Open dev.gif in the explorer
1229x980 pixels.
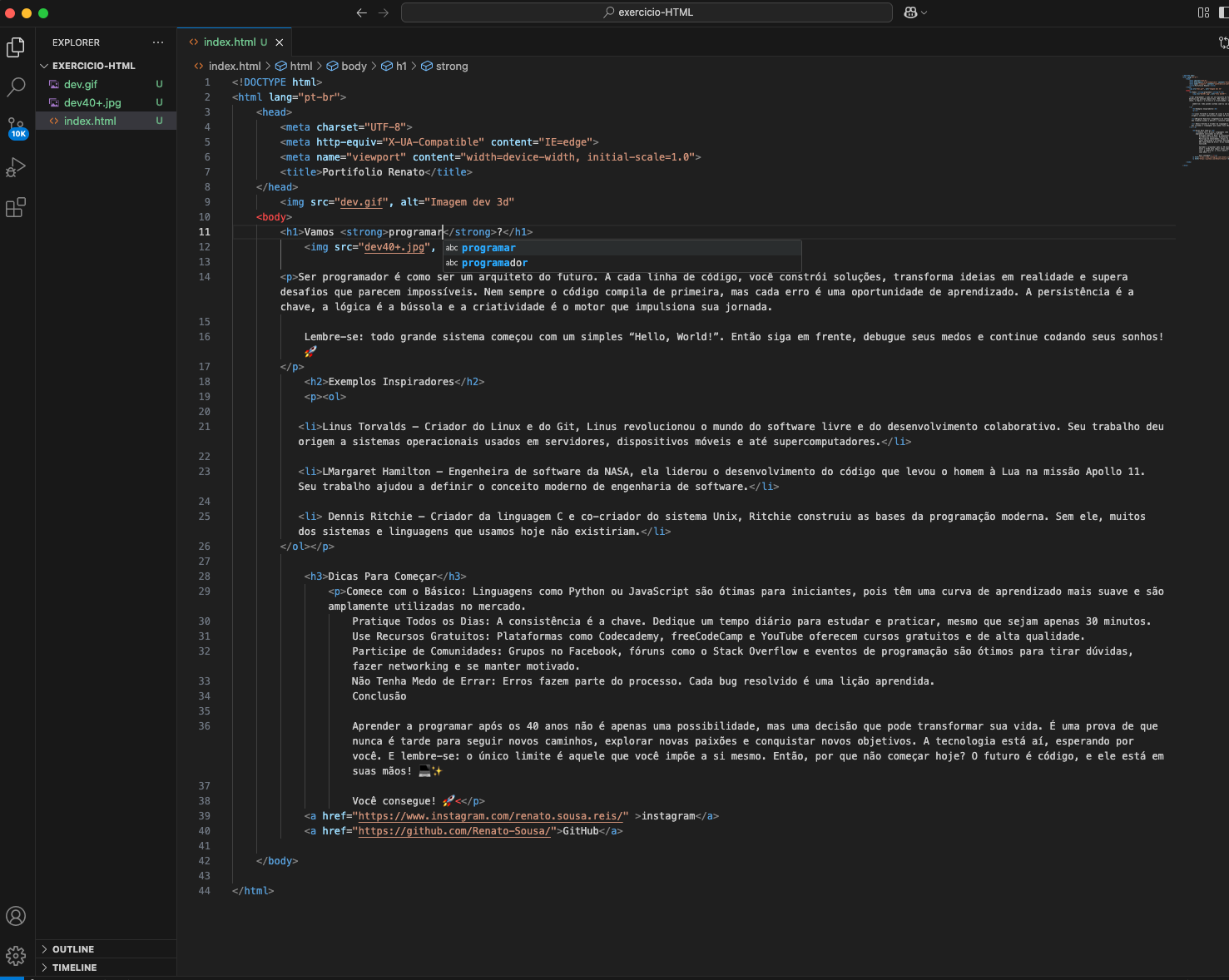coord(81,84)
